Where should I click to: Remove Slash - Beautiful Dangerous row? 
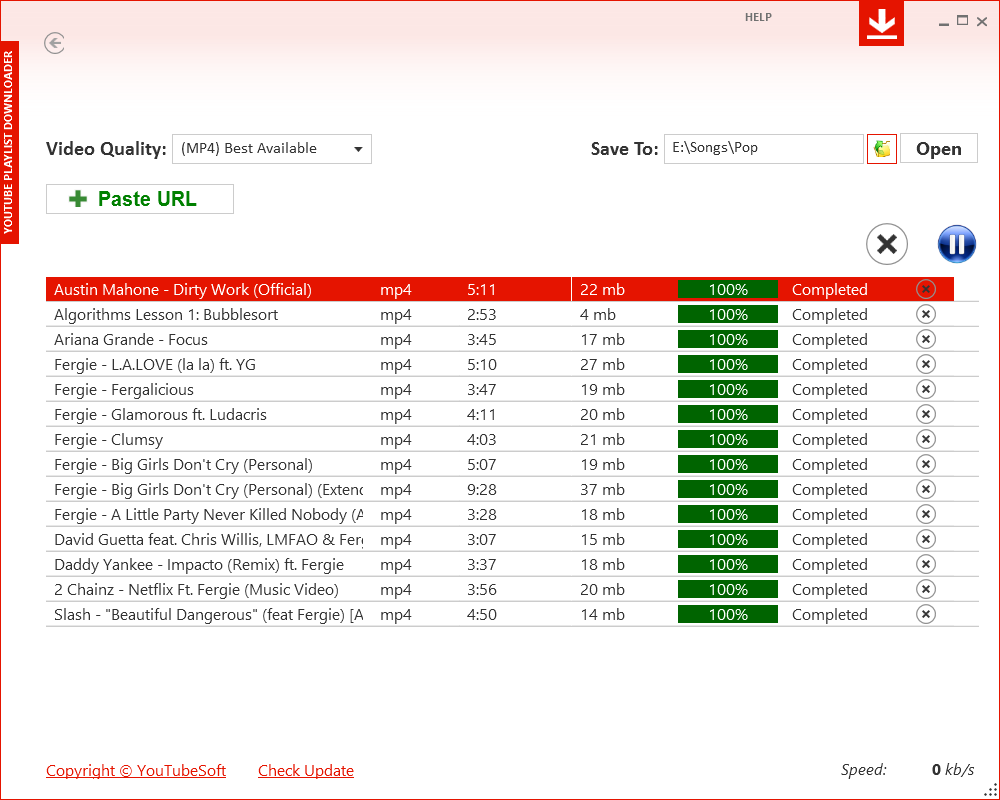click(925, 614)
